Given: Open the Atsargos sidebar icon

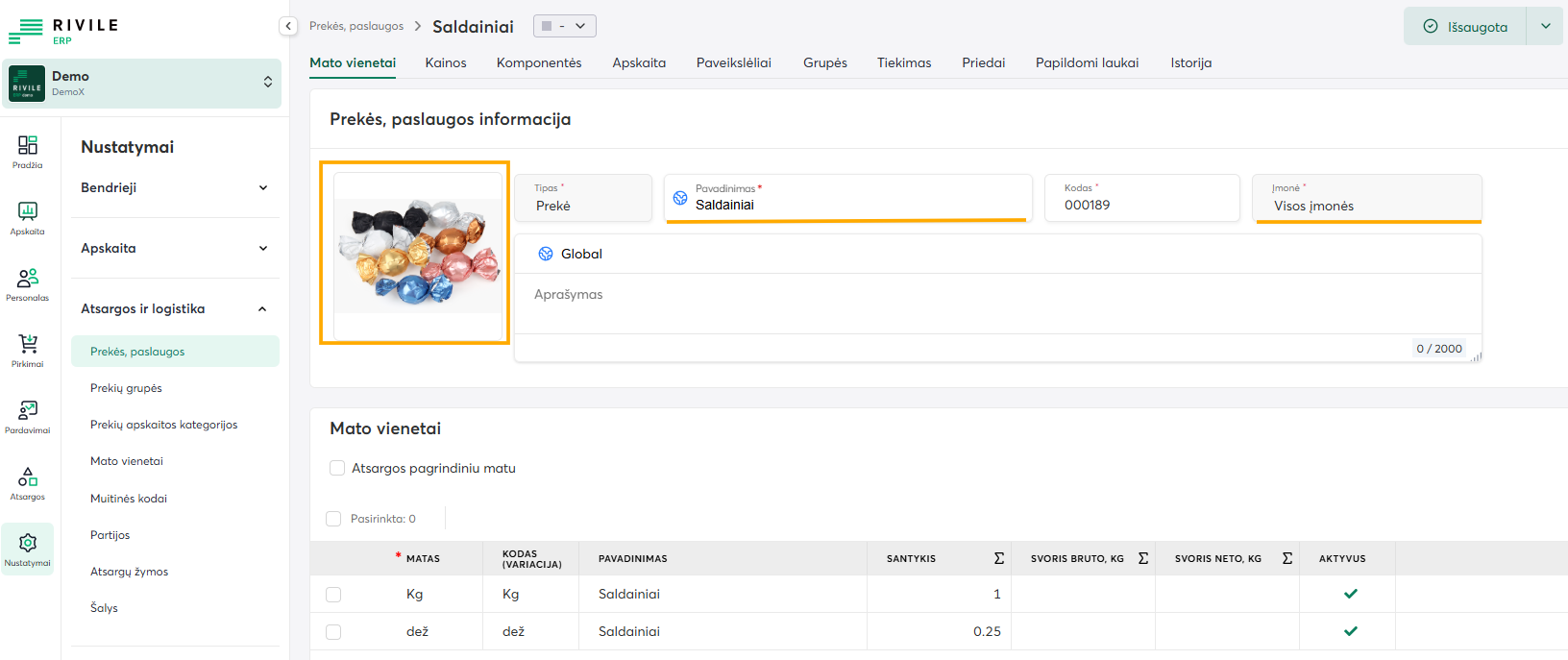Looking at the screenshot, I should [x=28, y=483].
